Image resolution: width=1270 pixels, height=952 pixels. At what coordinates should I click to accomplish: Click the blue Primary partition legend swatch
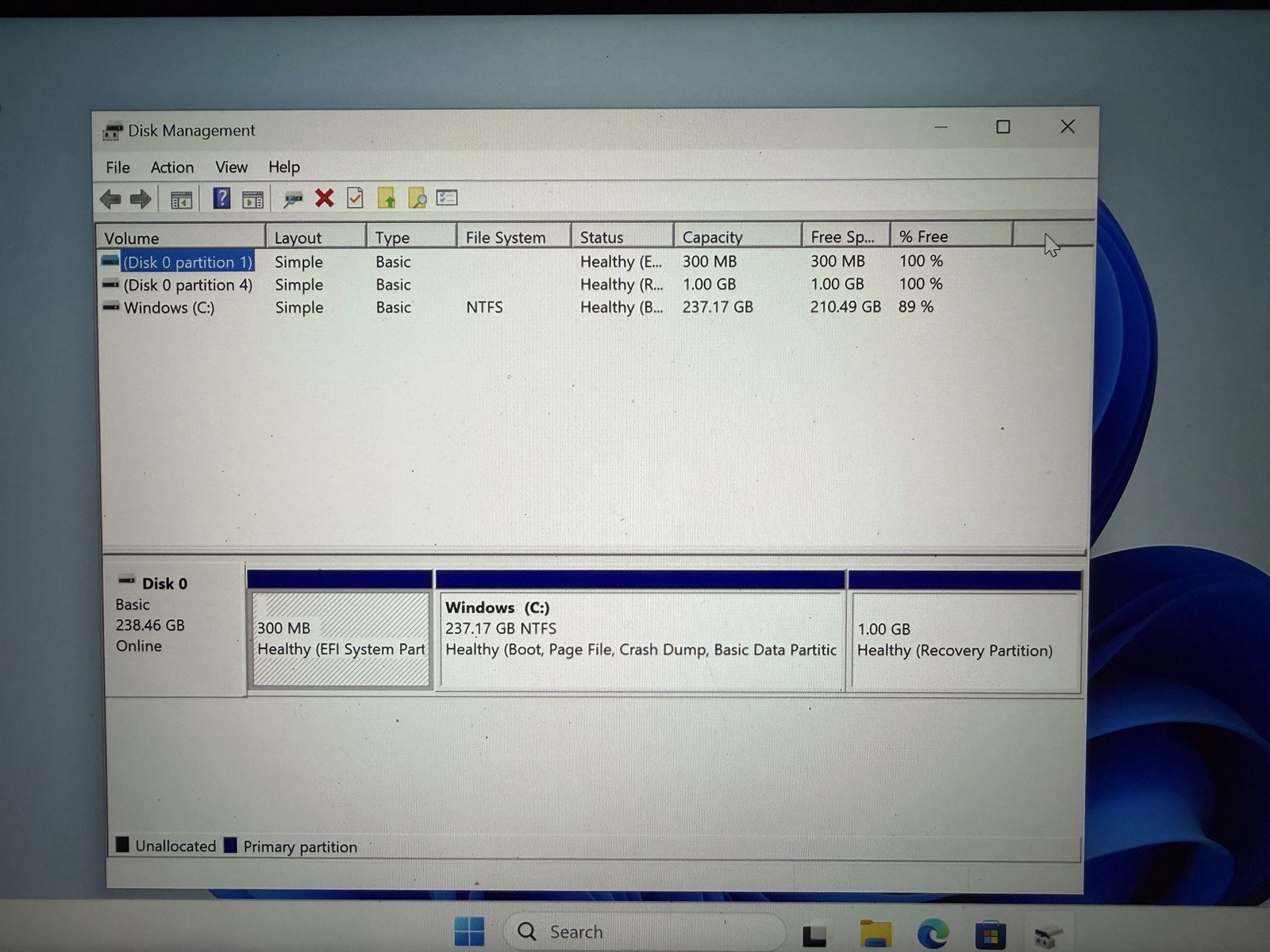(230, 845)
